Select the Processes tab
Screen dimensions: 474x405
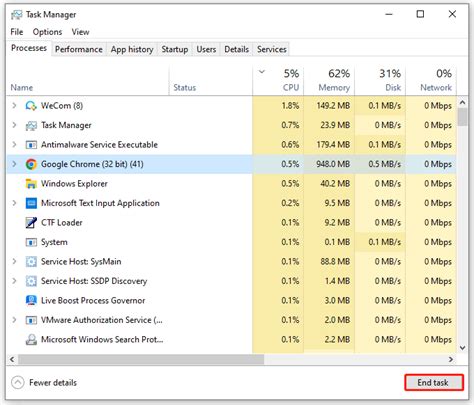tap(29, 48)
